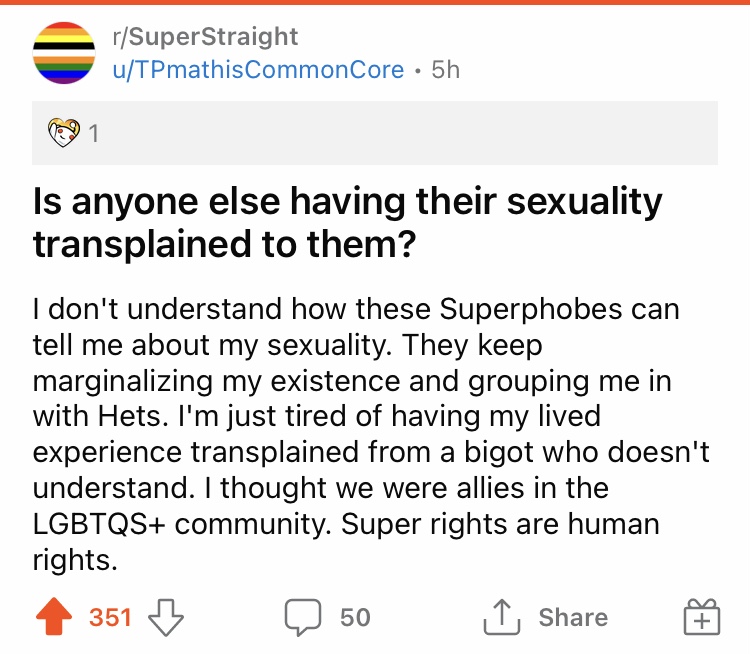Click the orange bar at the top
The height and width of the screenshot is (654, 750).
(375, 3)
